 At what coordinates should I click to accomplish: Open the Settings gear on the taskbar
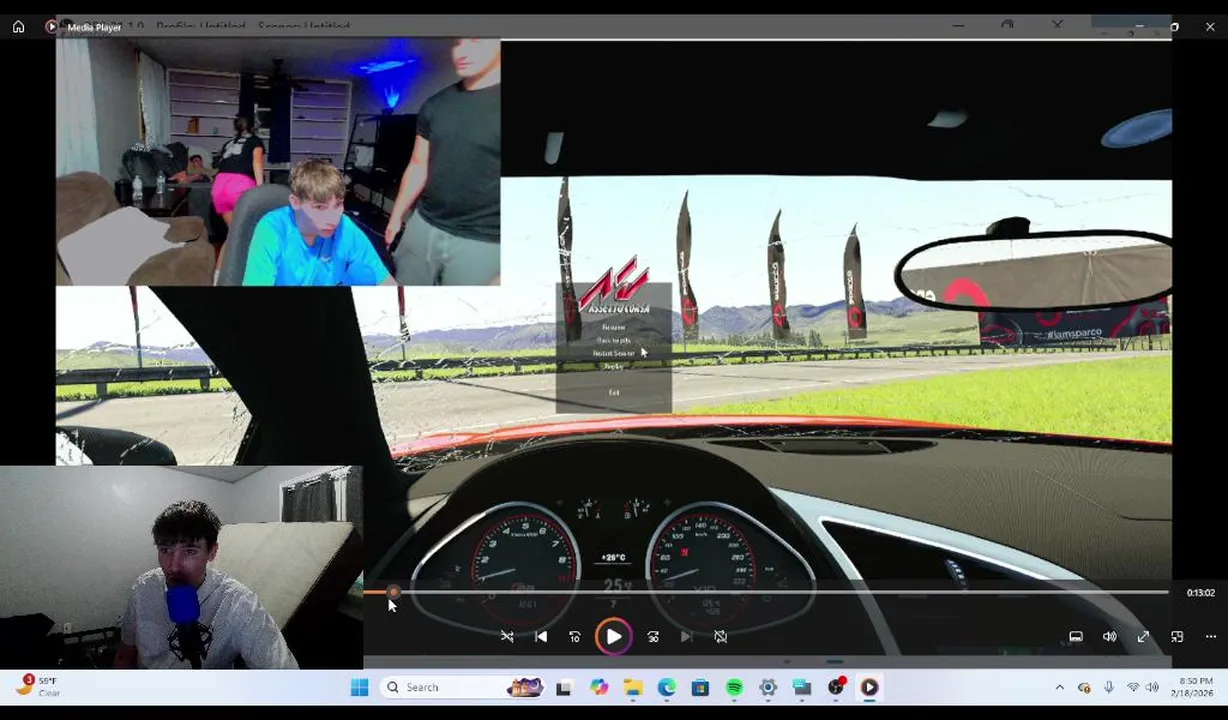click(768, 687)
